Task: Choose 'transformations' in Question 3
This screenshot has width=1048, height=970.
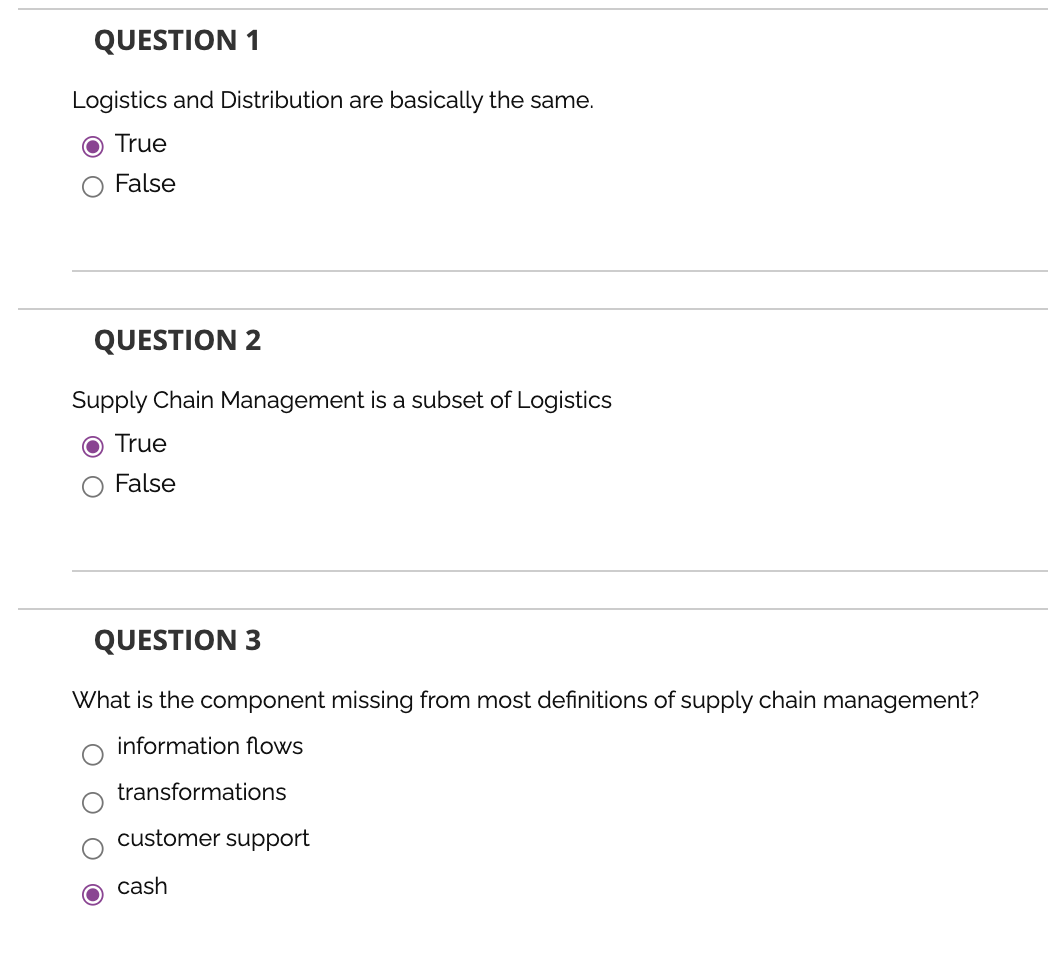Action: click(x=92, y=801)
